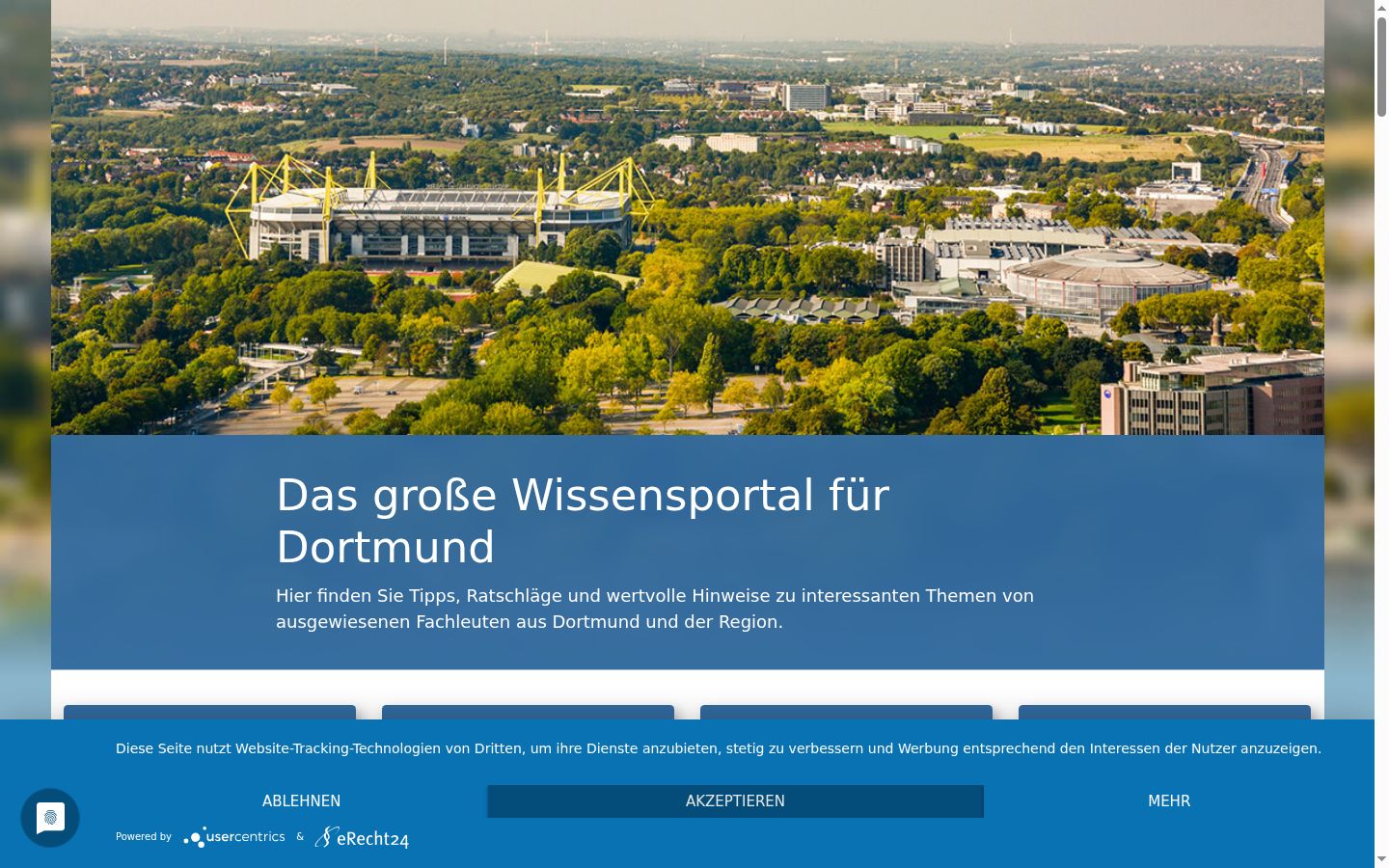This screenshot has width=1389, height=868.
Task: Open the Usercentrics logo link
Action: pos(234,837)
